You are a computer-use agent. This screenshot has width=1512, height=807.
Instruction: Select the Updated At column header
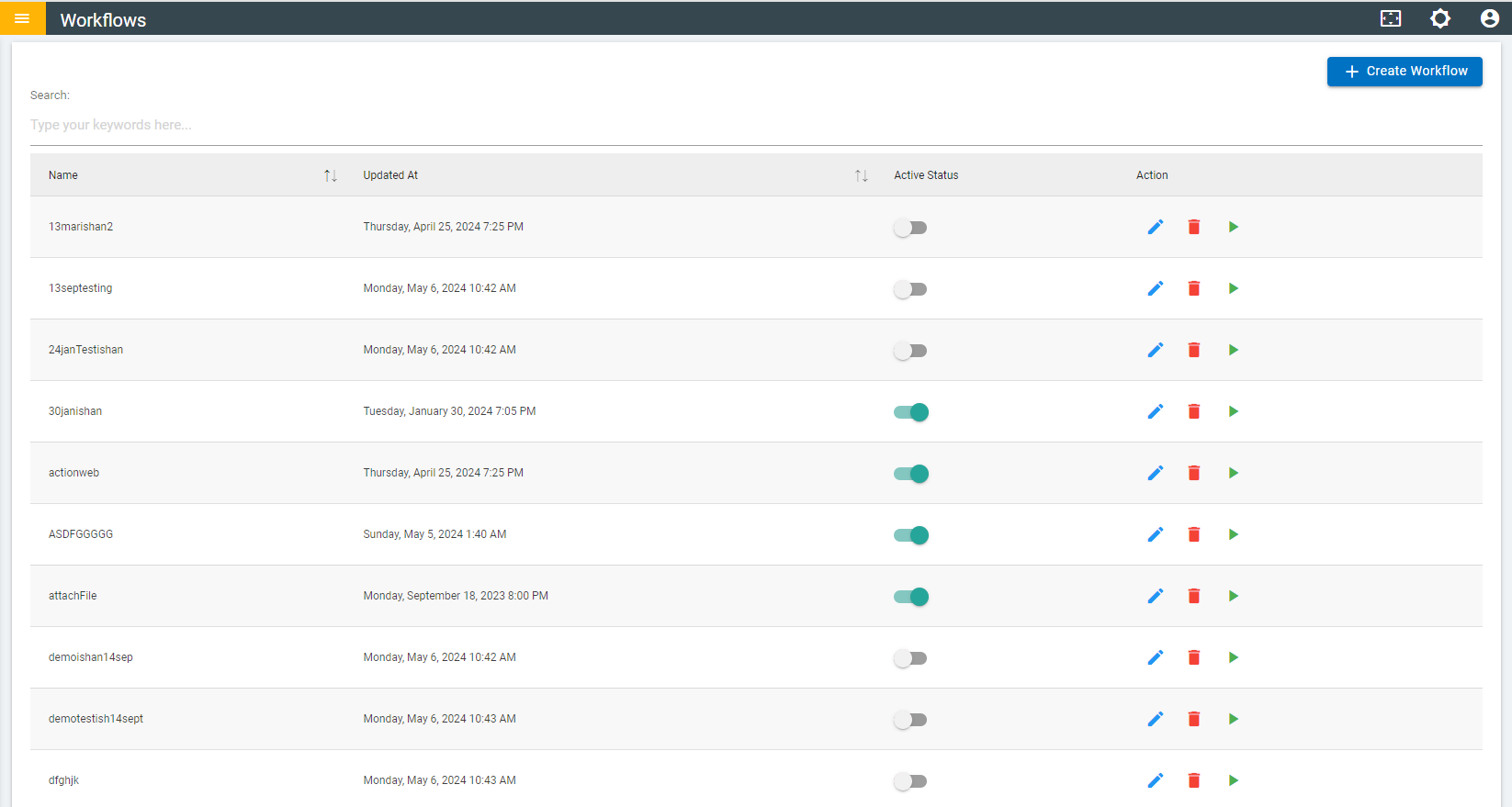[390, 175]
